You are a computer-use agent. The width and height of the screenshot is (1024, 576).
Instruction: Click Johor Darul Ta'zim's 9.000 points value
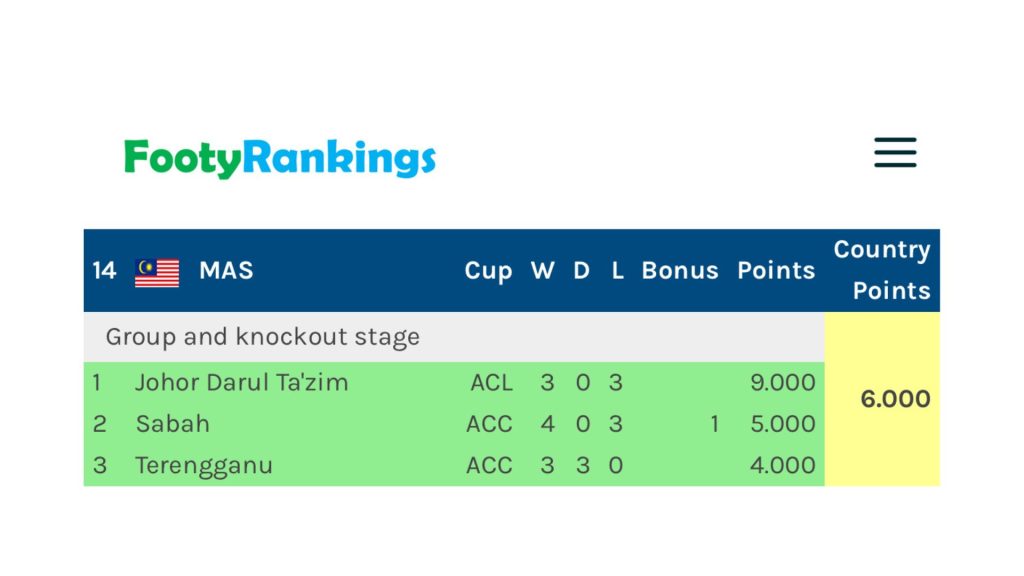pos(782,382)
